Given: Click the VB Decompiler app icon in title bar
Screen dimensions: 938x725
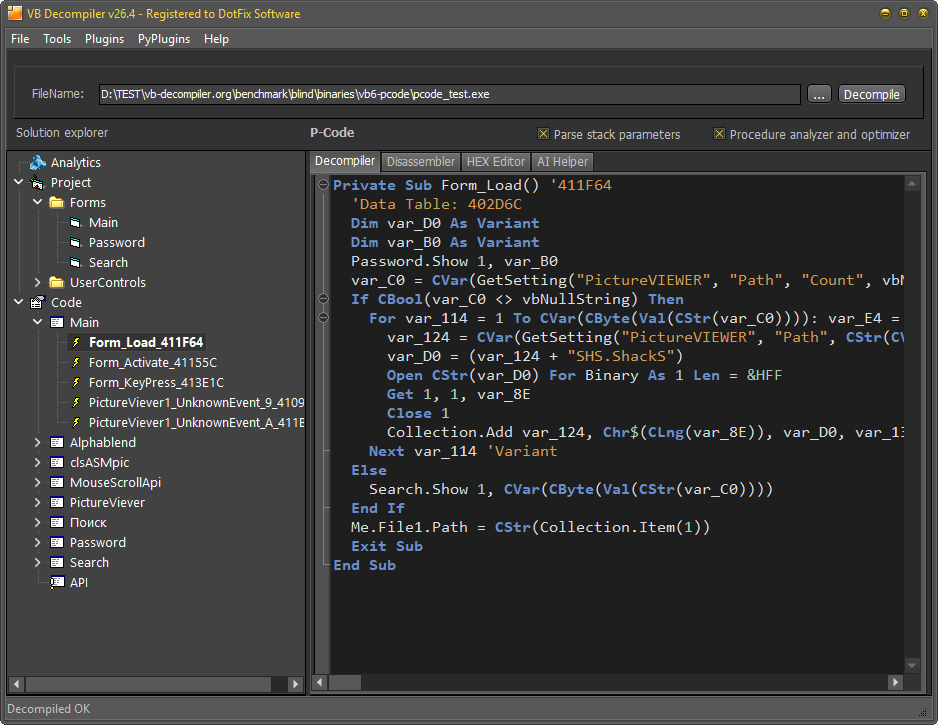Looking at the screenshot, I should (14, 13).
